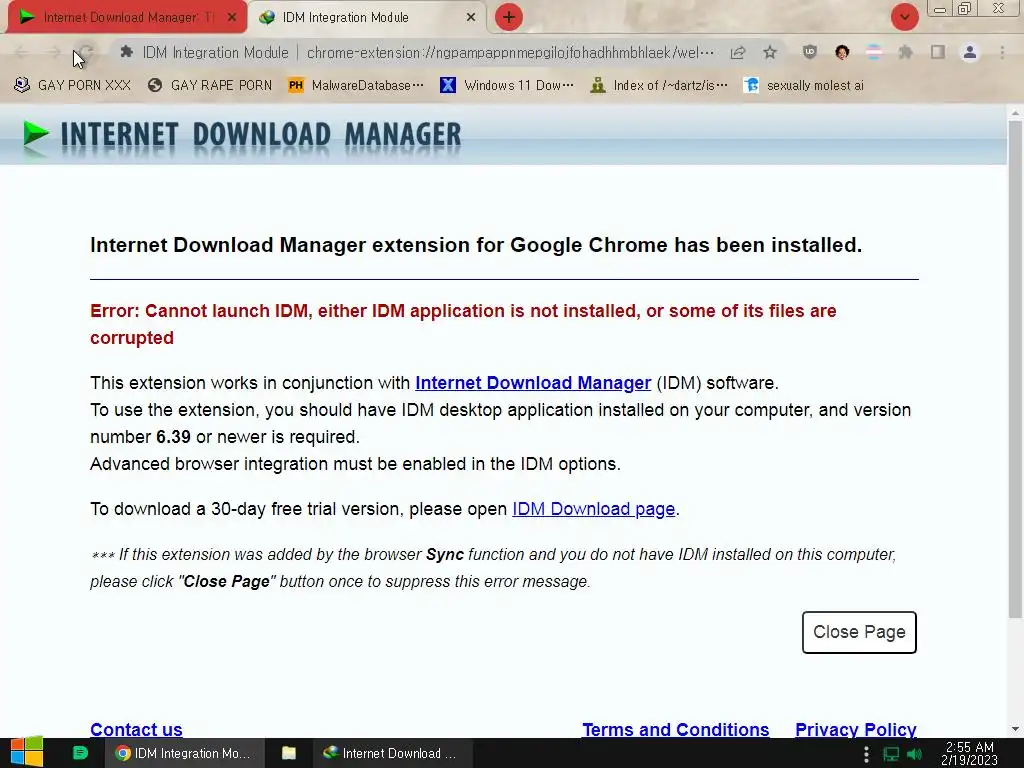Open the Chrome profile menu
The width and height of the screenshot is (1024, 768).
click(970, 52)
